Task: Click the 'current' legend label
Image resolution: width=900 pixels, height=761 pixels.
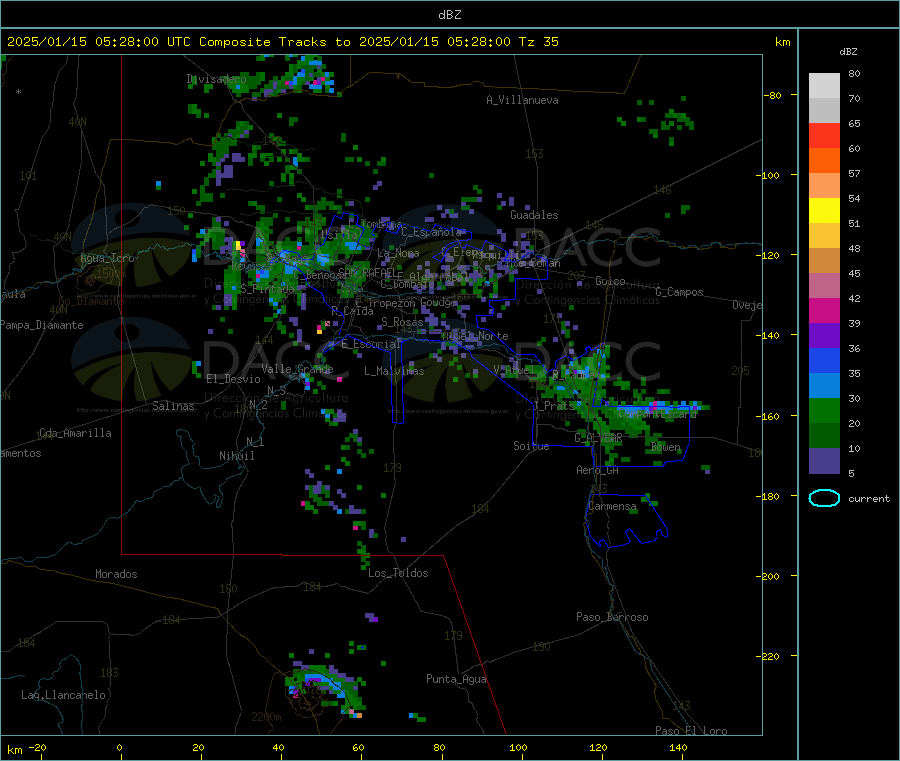Action: [x=869, y=499]
